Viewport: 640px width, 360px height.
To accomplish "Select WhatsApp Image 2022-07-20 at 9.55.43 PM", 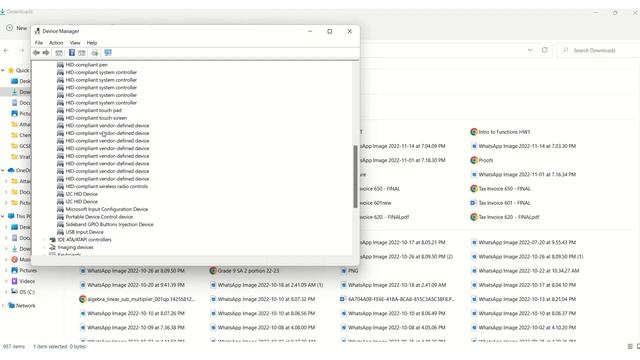I will pyautogui.click(x=527, y=242).
